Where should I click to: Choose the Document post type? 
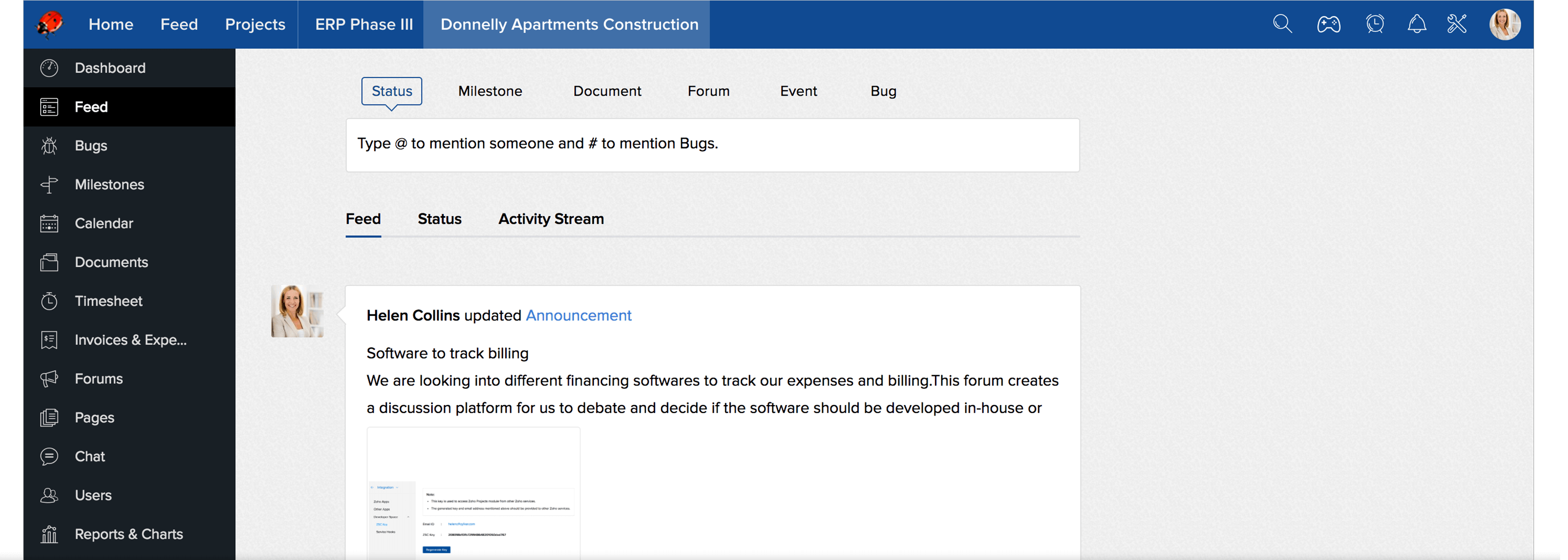[x=607, y=91]
